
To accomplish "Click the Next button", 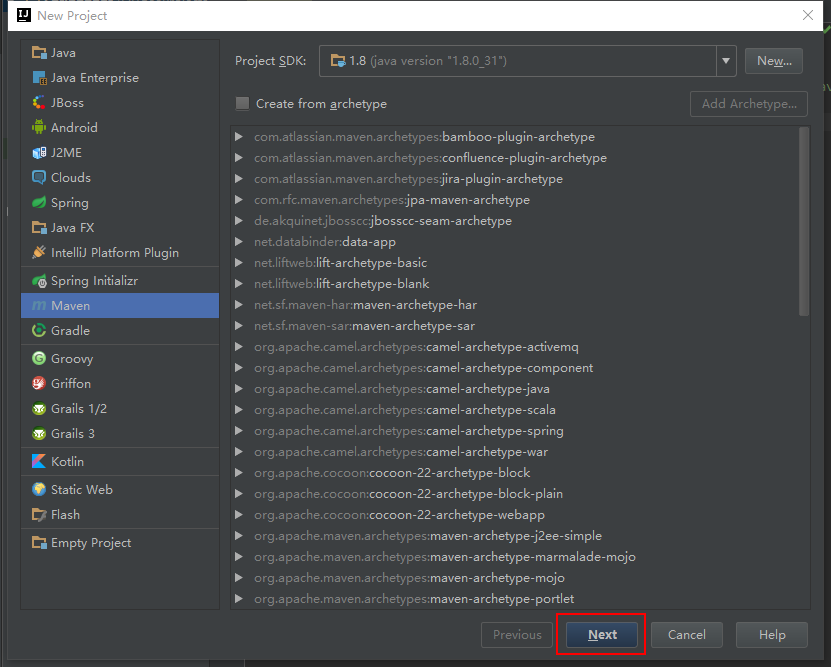I will [x=602, y=635].
